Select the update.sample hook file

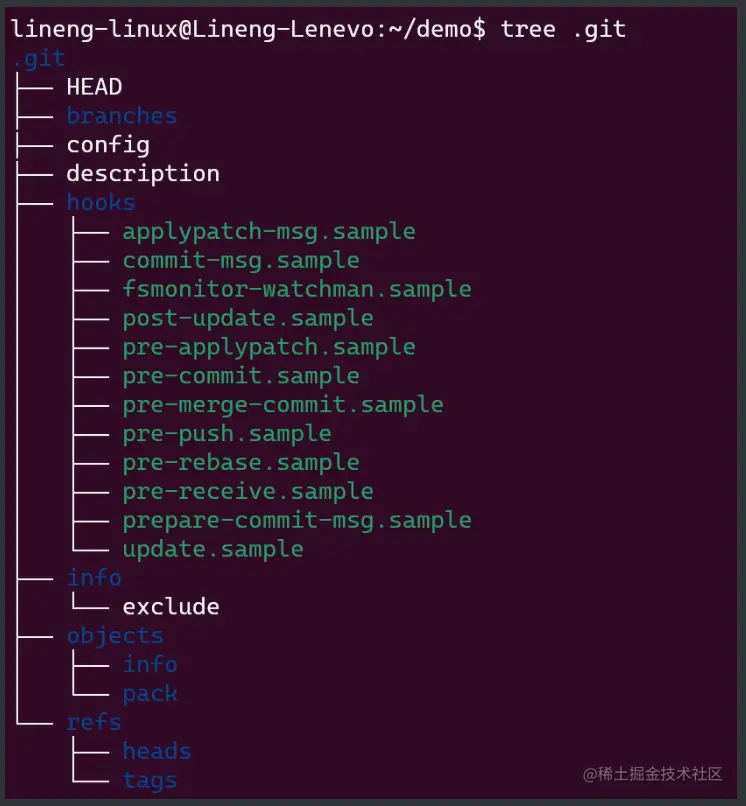(x=212, y=550)
